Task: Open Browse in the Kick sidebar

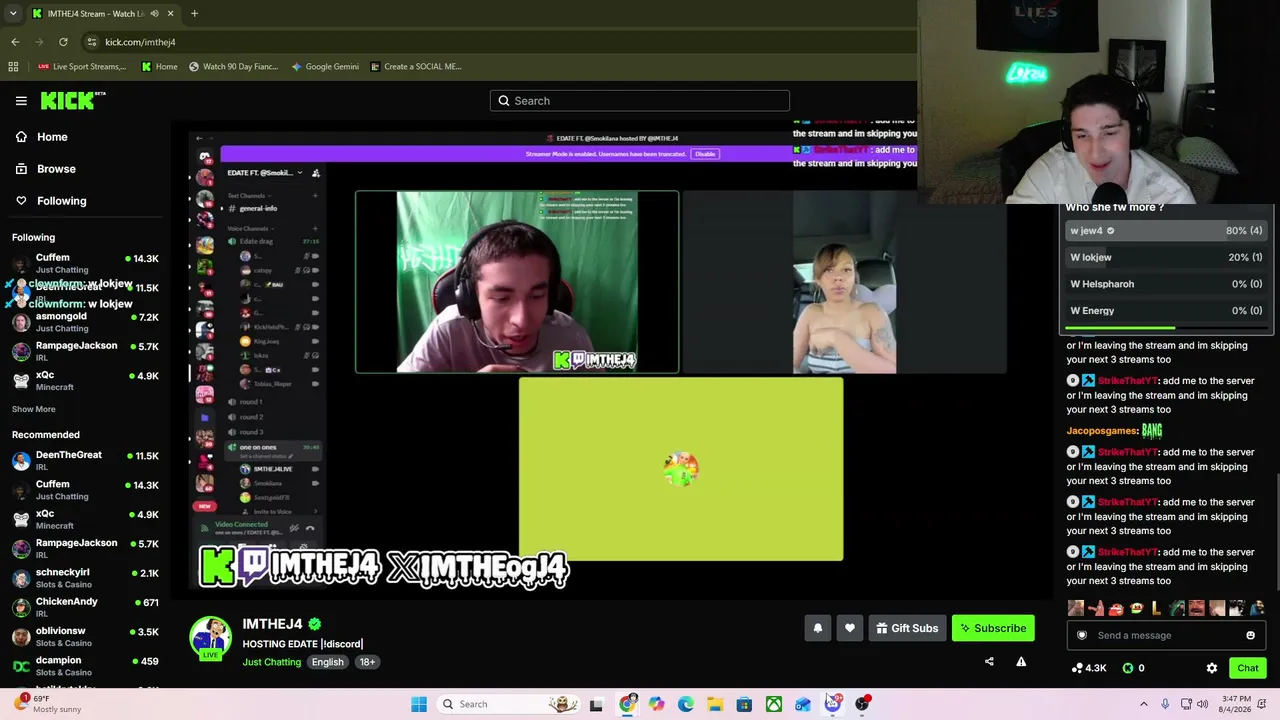Action: pos(56,169)
